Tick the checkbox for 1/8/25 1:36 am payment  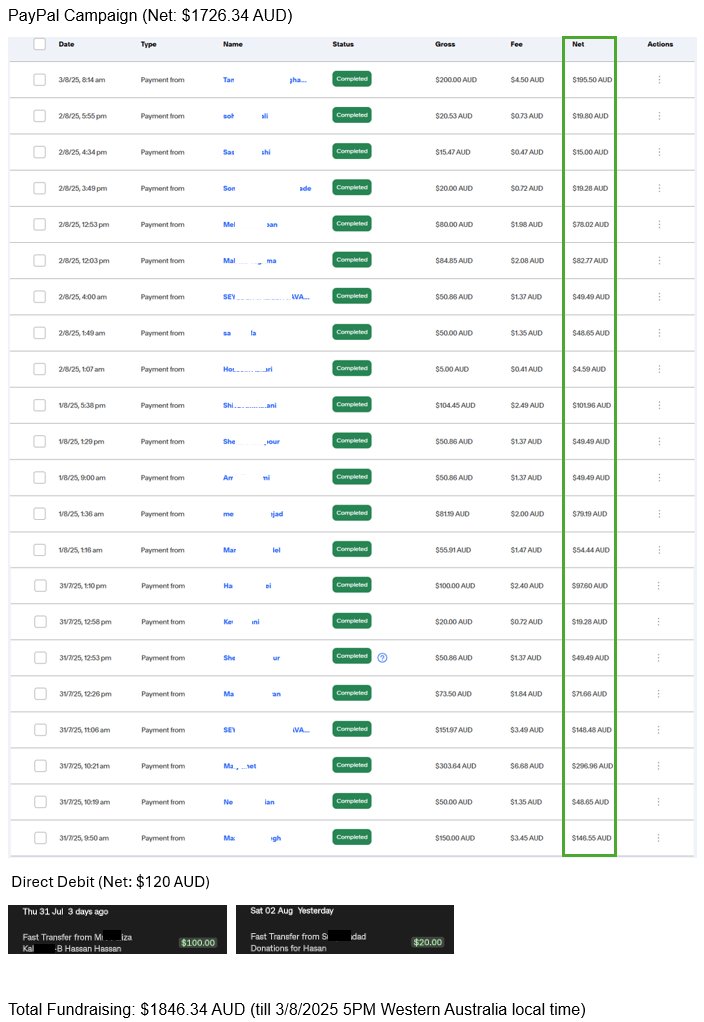point(40,514)
